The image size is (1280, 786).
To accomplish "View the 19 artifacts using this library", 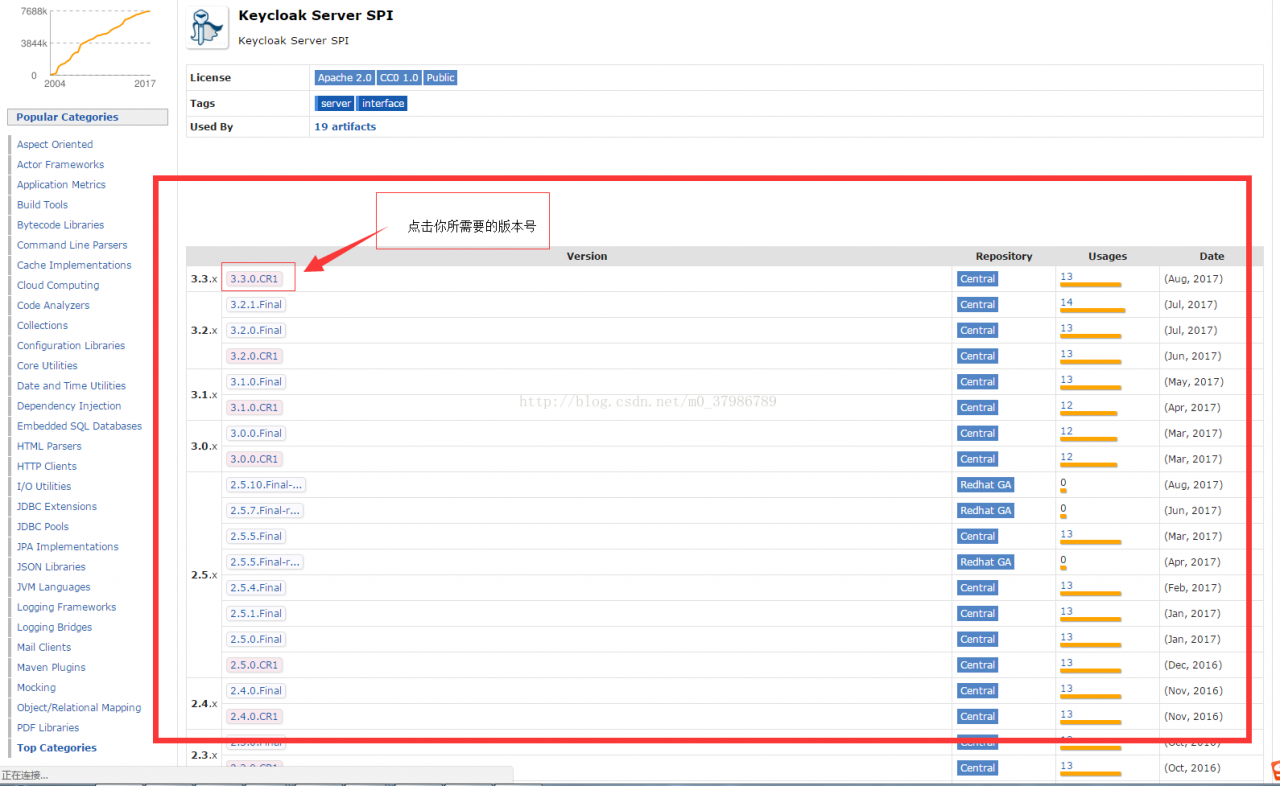I will pyautogui.click(x=345, y=127).
